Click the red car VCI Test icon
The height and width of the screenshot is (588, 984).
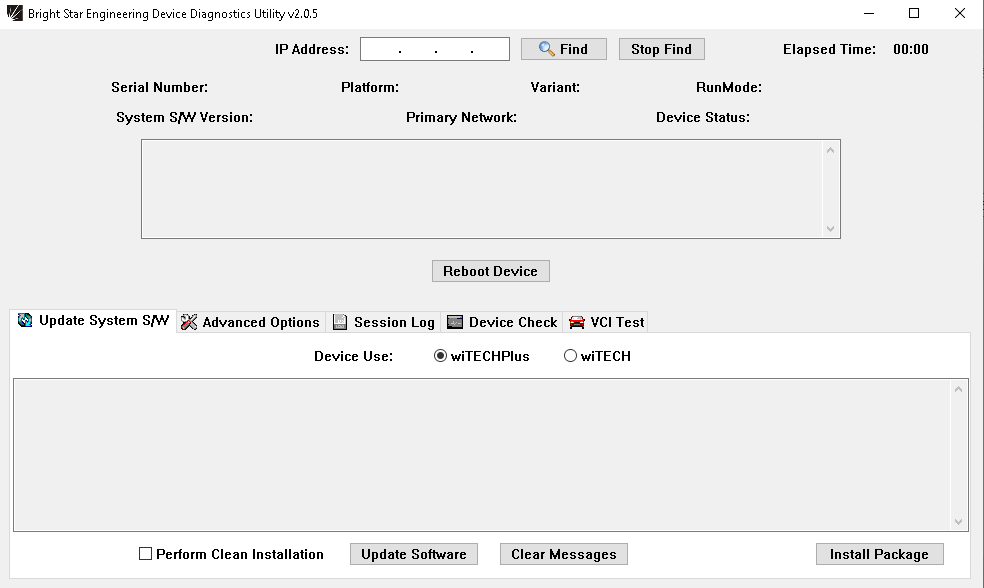click(x=577, y=322)
